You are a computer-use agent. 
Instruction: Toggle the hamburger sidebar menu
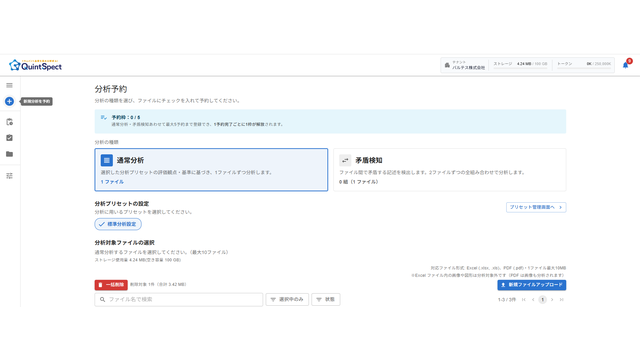coord(9,85)
